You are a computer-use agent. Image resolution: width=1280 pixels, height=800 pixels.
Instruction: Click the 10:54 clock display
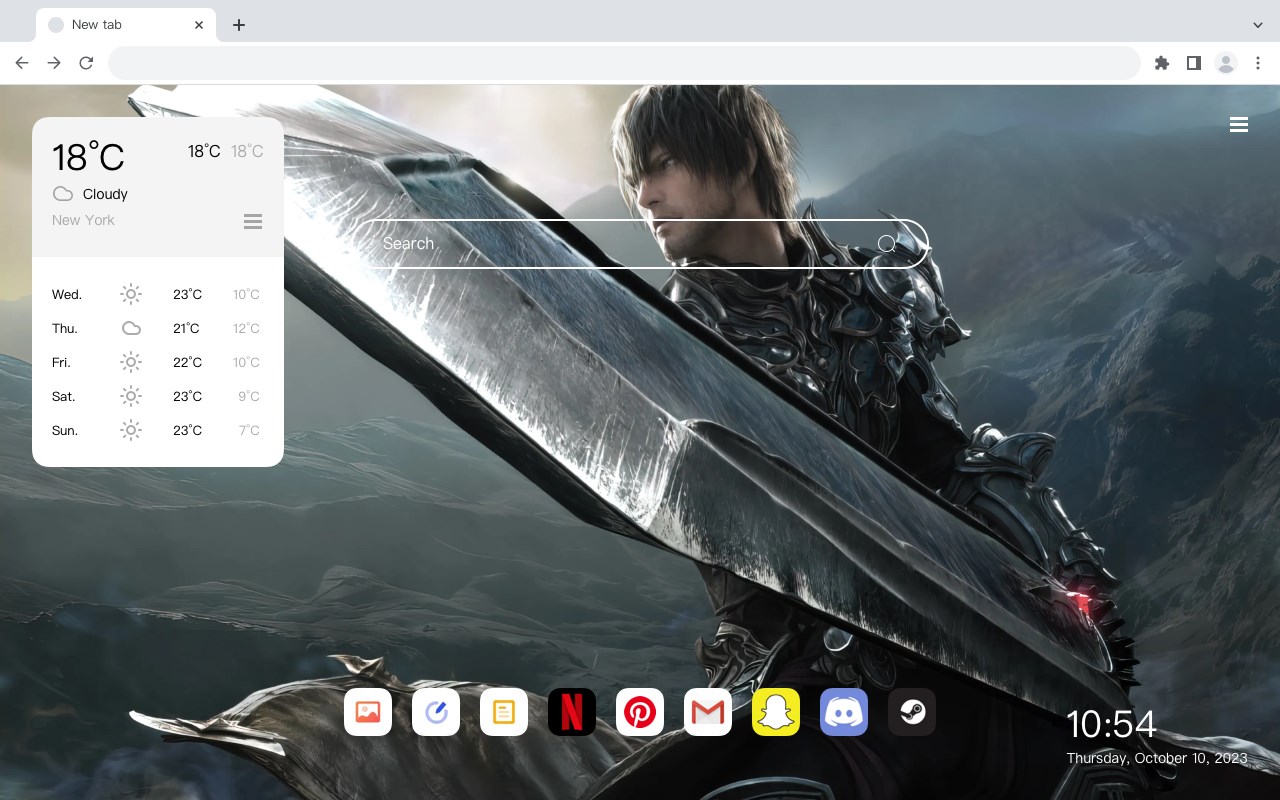pos(1111,724)
